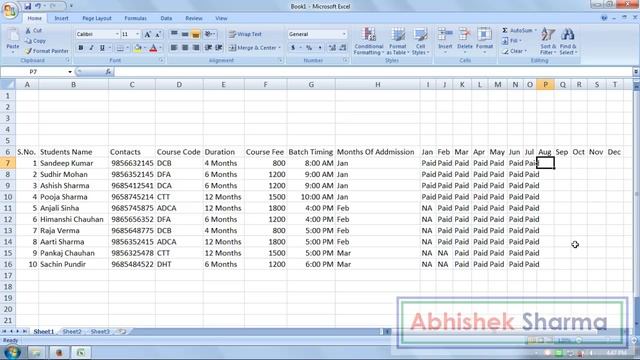Align text to the right
This screenshot has width=640, height=360.
click(x=196, y=48)
